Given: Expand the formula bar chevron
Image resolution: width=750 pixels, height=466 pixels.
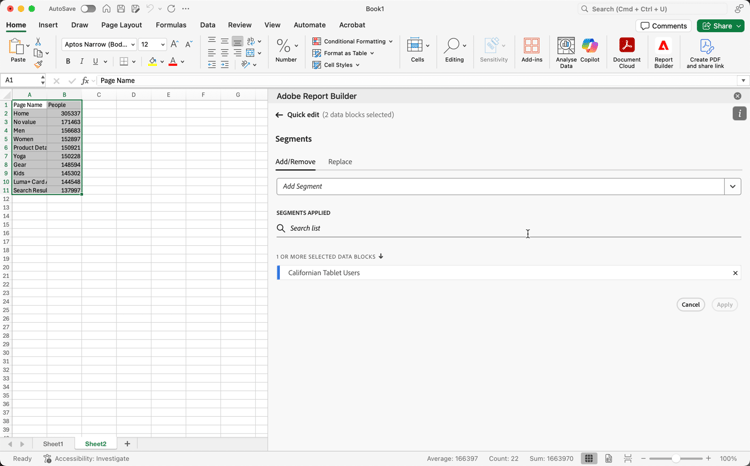Looking at the screenshot, I should 743,80.
